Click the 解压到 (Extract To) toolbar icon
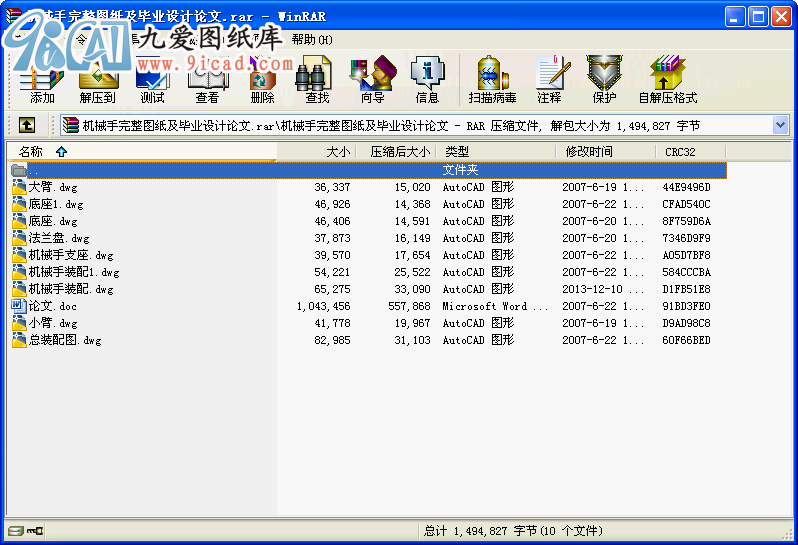The image size is (798, 545). (98, 80)
